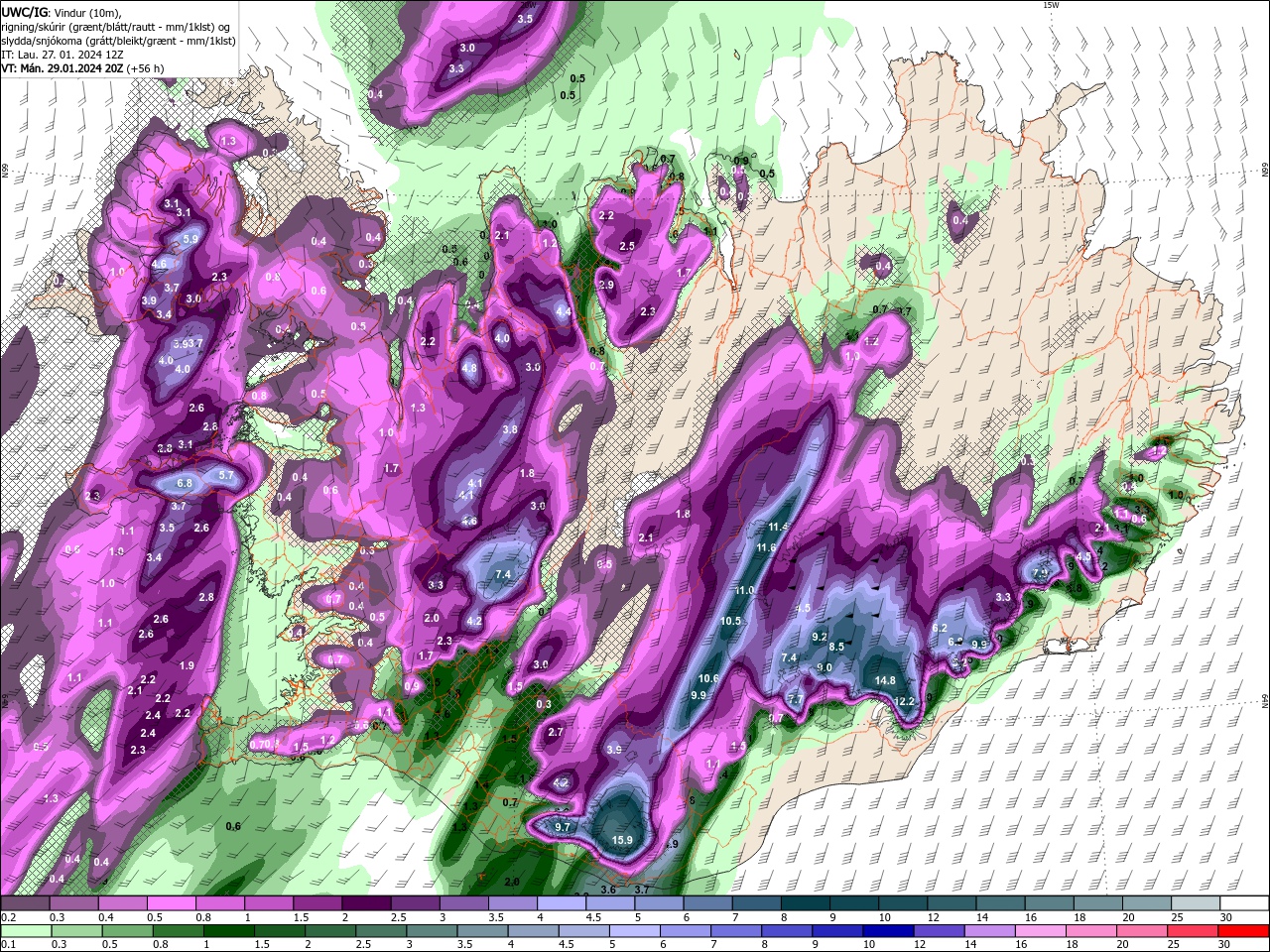Click the 7.7 precipitation value
This screenshot has width=1270, height=952.
click(x=795, y=699)
